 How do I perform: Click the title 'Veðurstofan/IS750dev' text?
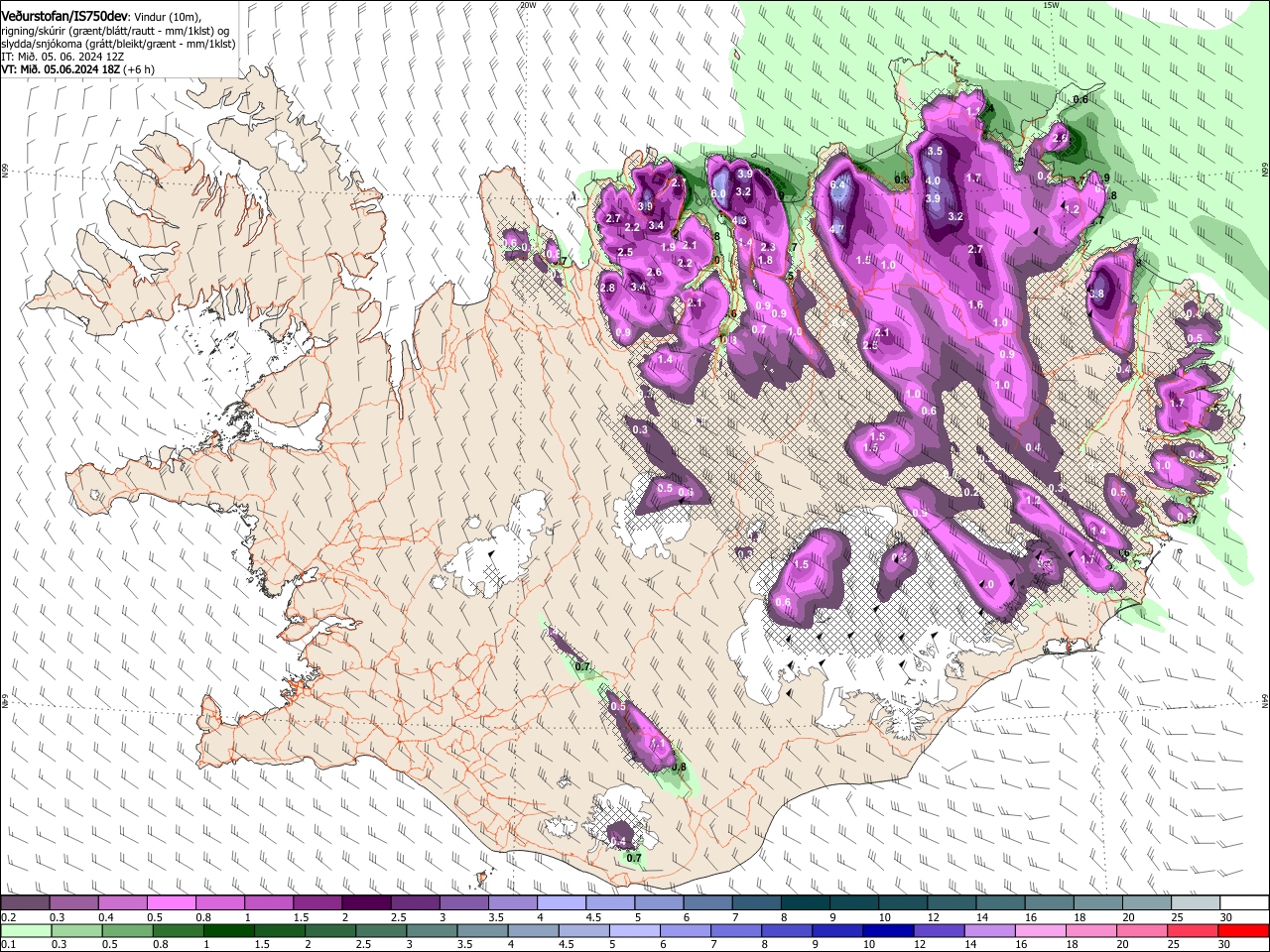tap(63, 17)
